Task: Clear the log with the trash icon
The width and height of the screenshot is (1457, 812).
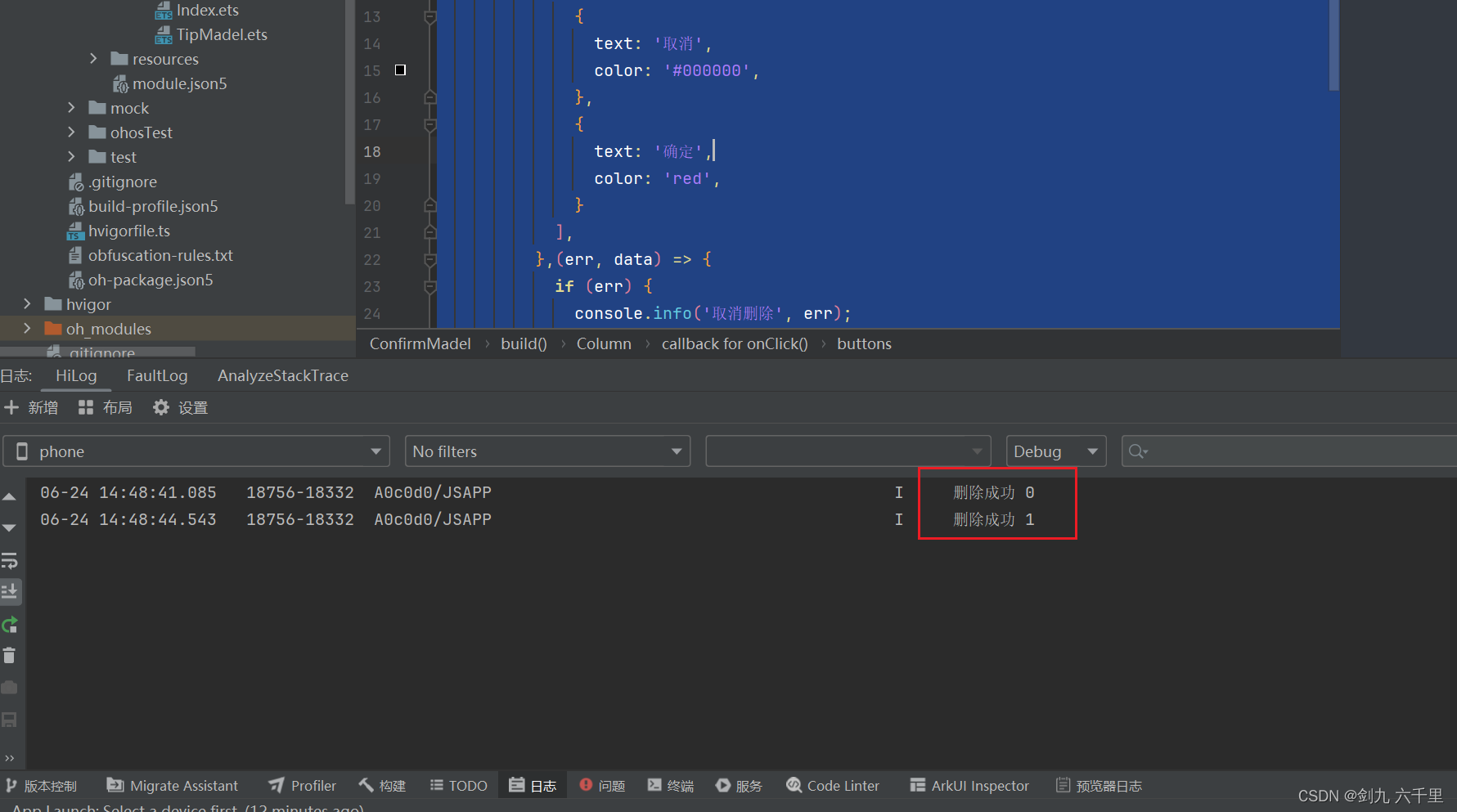Action: coord(10,656)
